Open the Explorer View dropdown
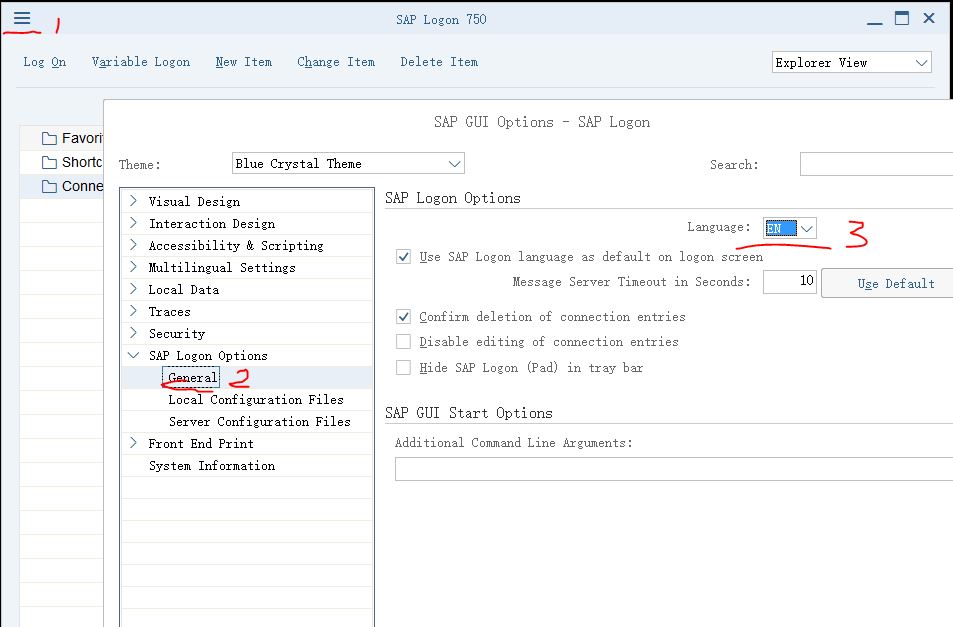953x627 pixels. click(921, 62)
